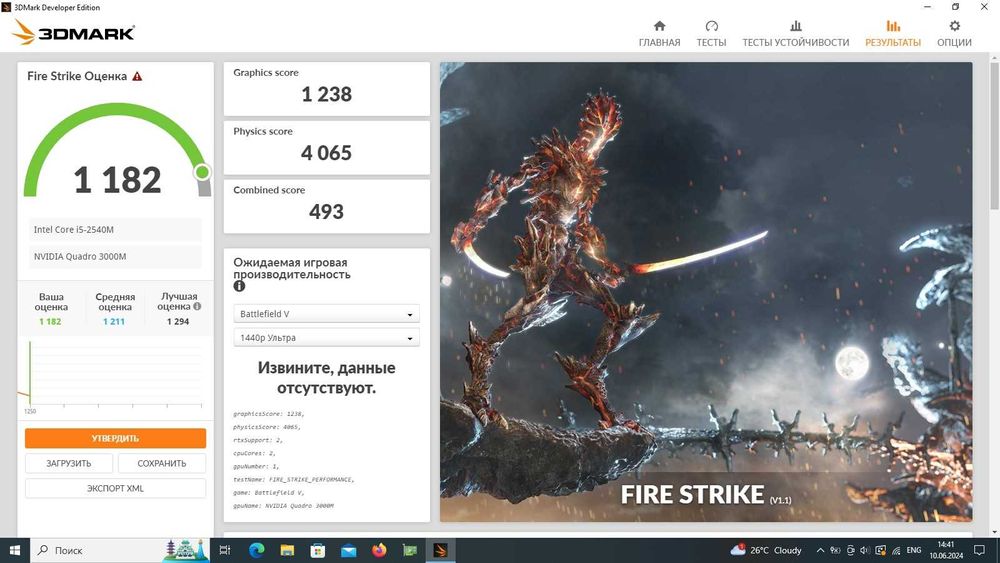Open the ОПЦИИ settings tab
Image resolution: width=1000 pixels, height=563 pixels.
point(954,34)
